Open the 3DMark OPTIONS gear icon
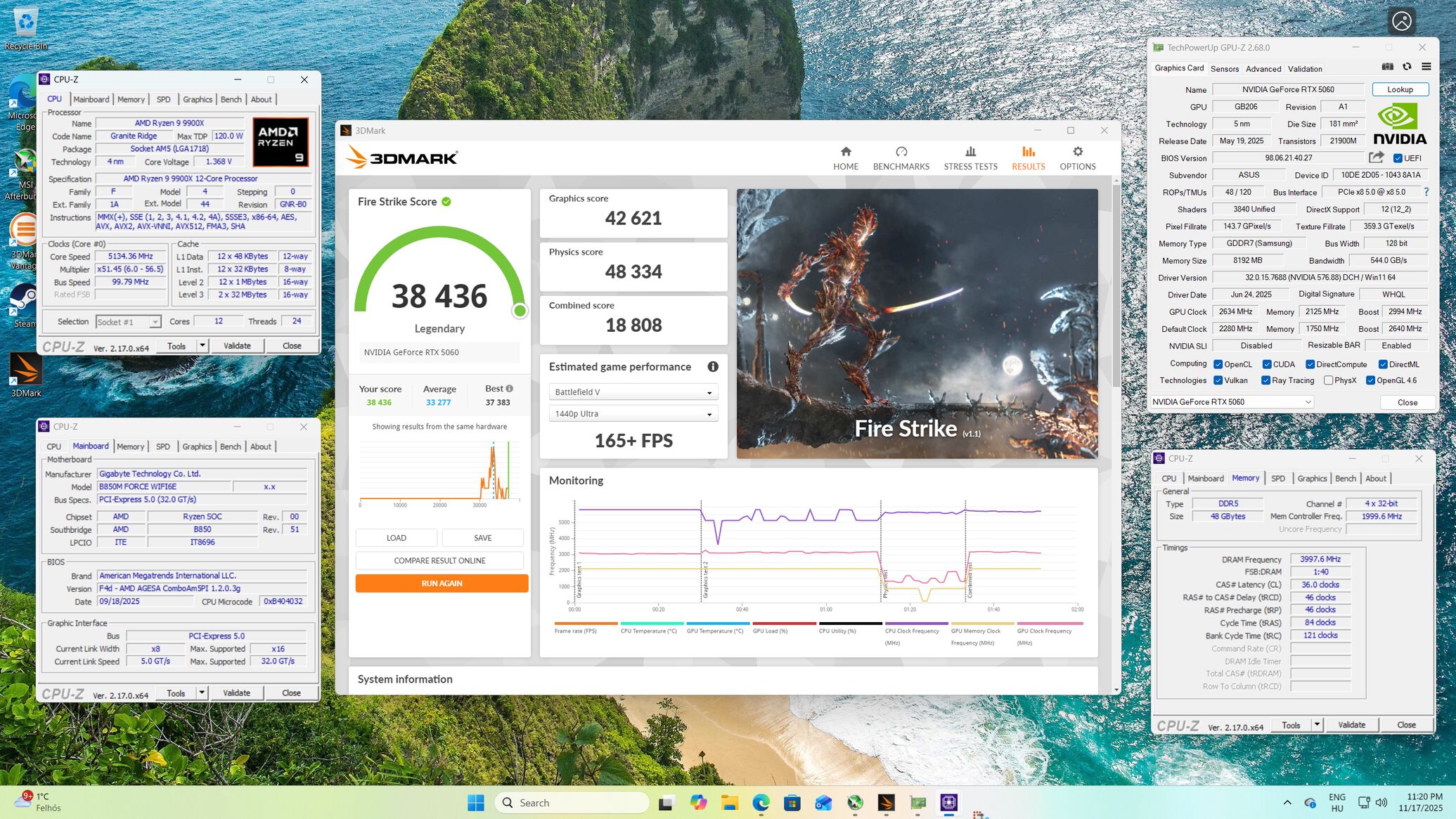 [1077, 152]
